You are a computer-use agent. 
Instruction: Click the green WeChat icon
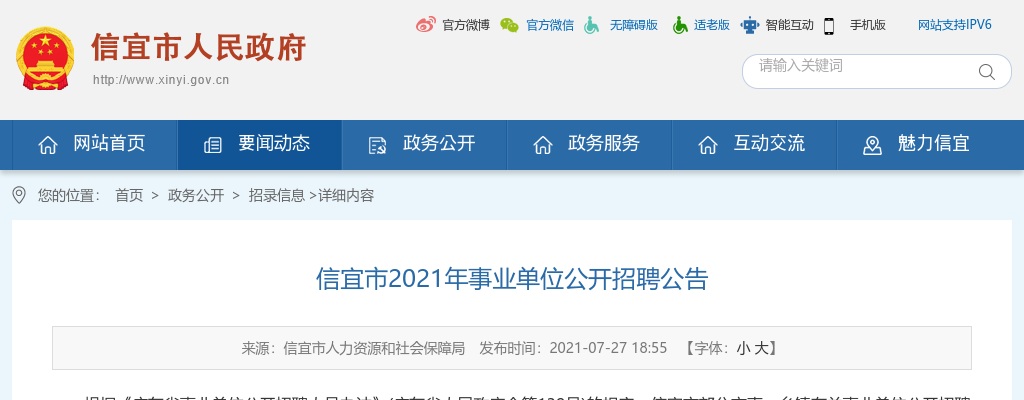click(x=509, y=25)
